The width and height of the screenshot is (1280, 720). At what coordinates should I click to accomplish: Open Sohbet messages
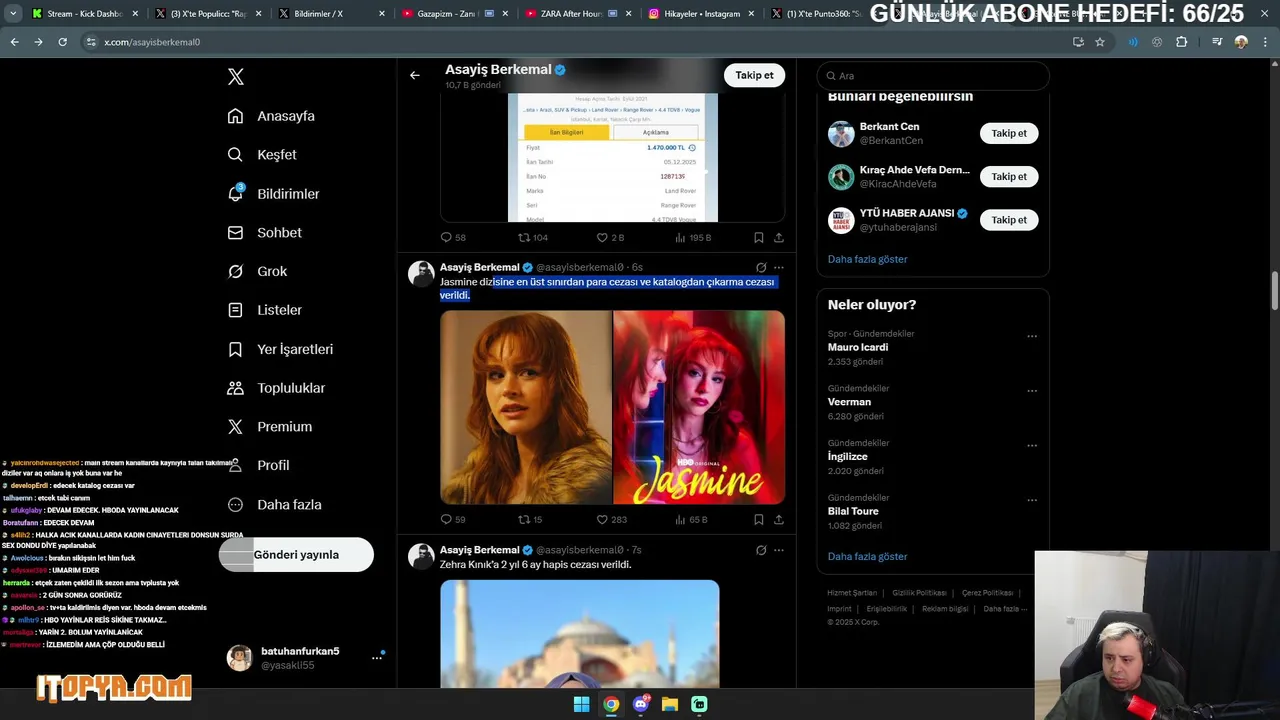point(264,232)
